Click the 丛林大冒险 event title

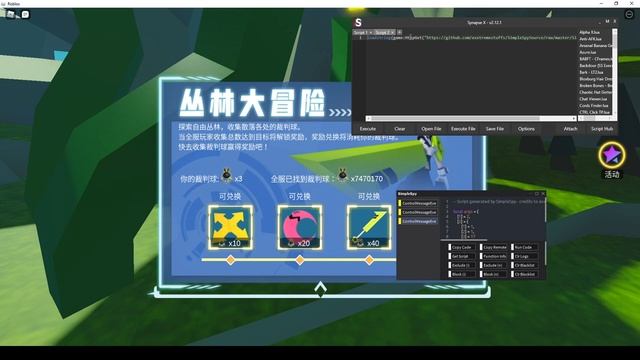tap(252, 103)
